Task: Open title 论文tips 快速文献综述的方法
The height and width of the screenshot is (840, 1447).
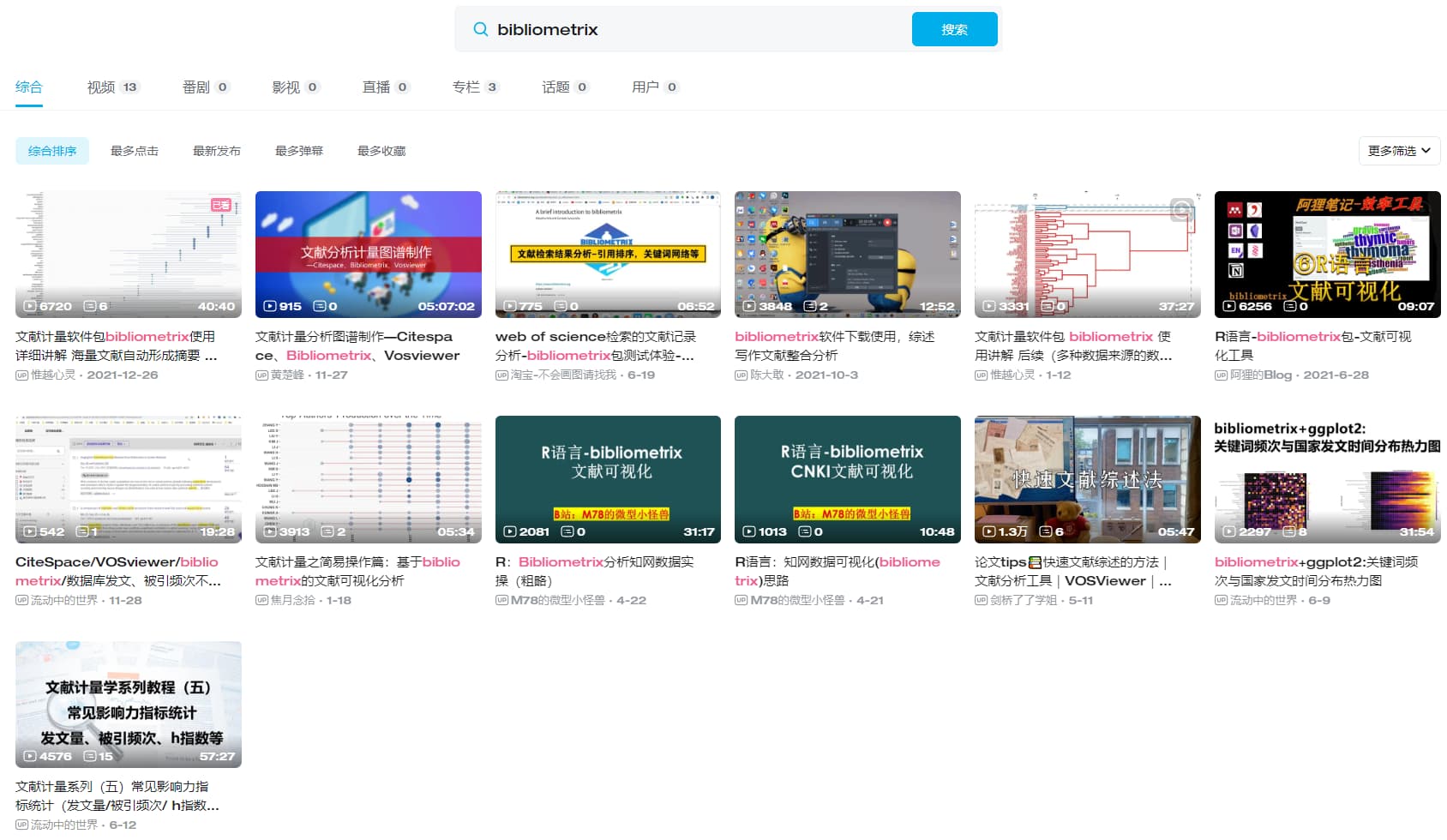Action: pos(1073,572)
